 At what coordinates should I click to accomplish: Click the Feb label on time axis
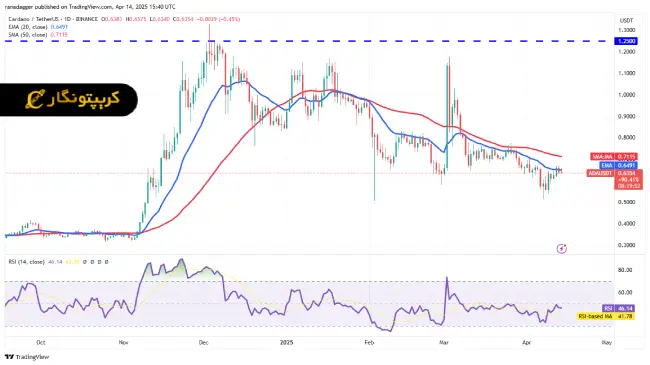click(x=369, y=343)
